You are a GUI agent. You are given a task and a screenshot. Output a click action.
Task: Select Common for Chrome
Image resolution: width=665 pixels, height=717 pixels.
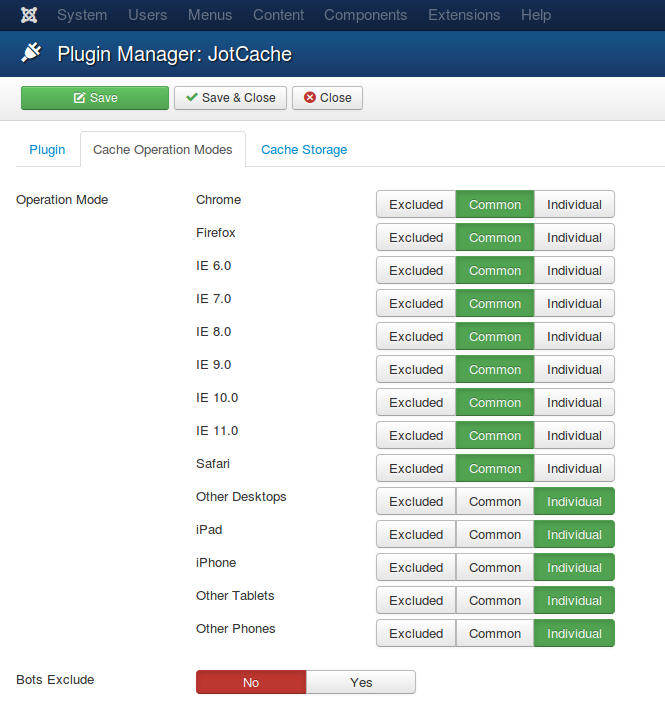tap(495, 204)
